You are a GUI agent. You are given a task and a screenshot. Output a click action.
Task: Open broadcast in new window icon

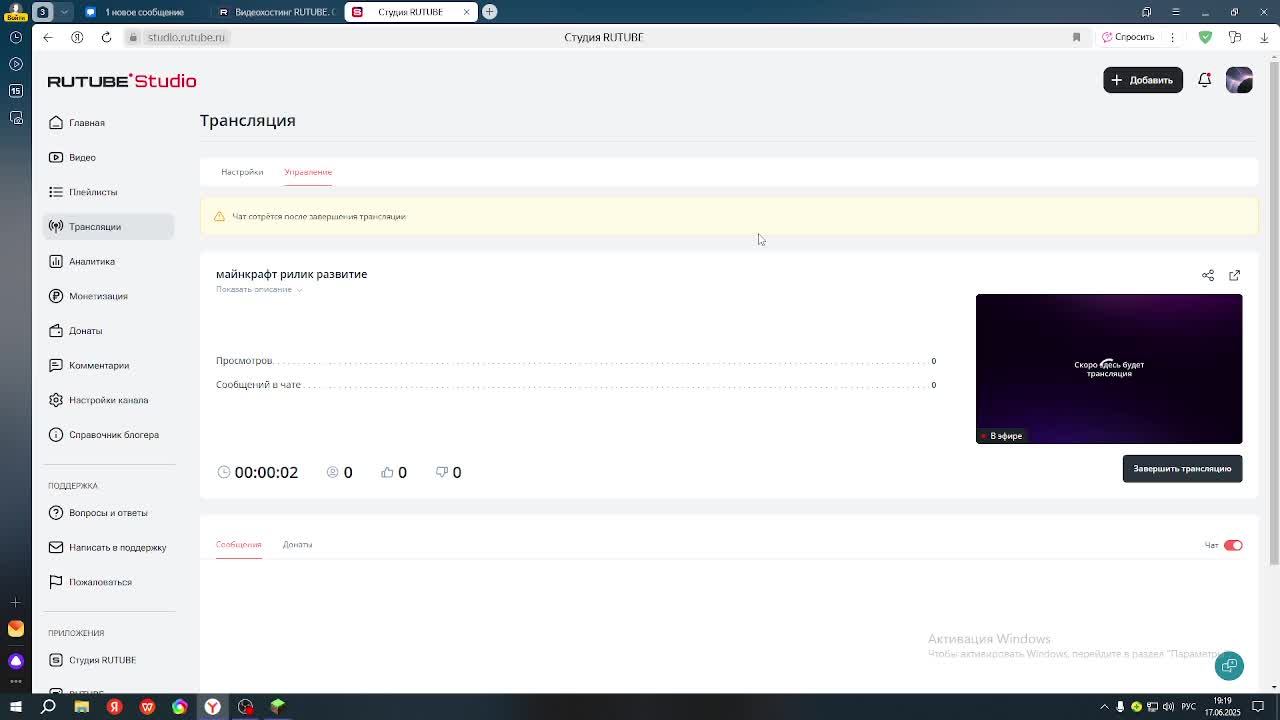point(1235,275)
